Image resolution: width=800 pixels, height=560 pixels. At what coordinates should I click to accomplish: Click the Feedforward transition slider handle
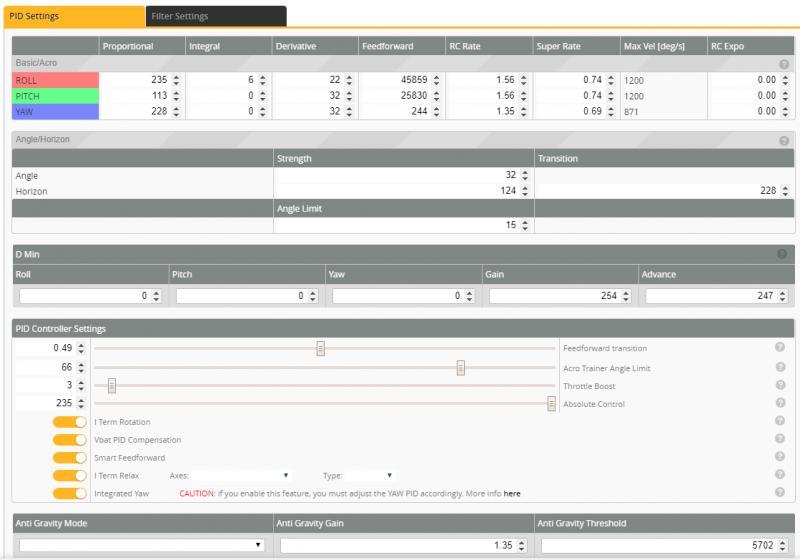tap(321, 348)
